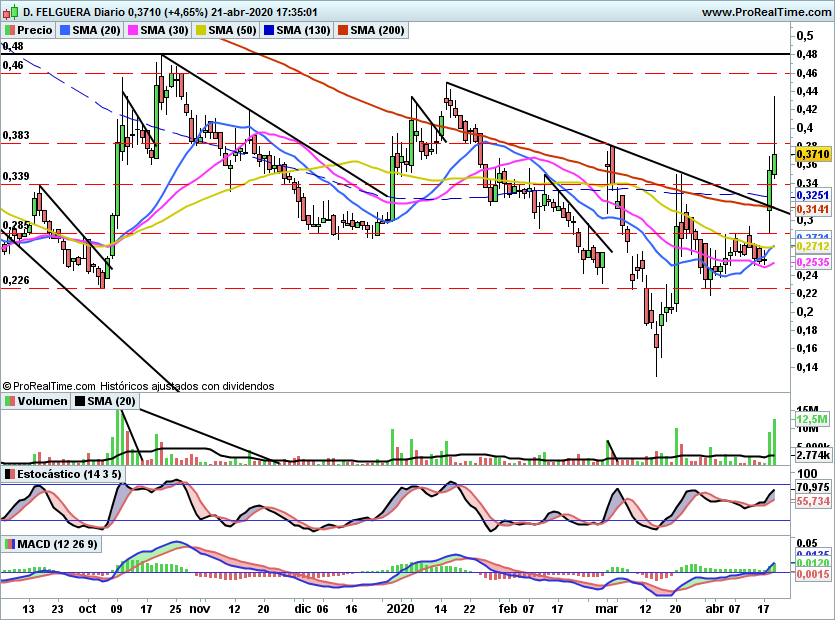Select the Volumen SMA (20) legend label

click(x=111, y=401)
